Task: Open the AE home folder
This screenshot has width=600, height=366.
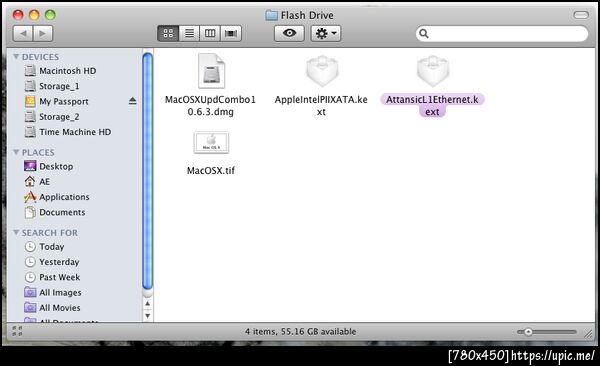Action: (44, 181)
